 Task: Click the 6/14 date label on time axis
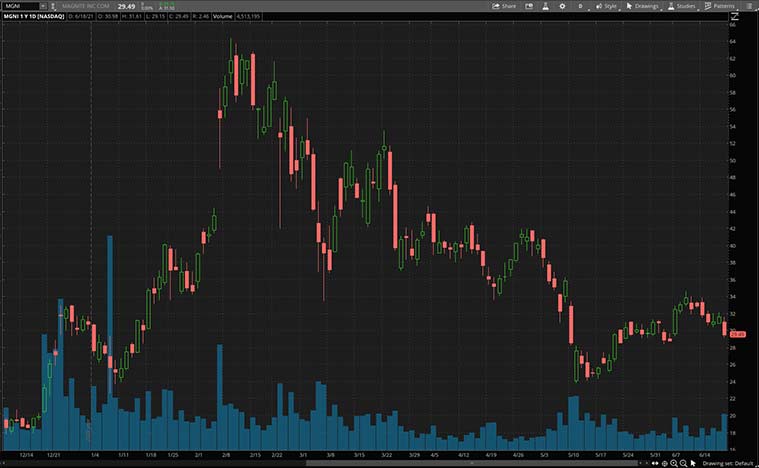pos(705,455)
